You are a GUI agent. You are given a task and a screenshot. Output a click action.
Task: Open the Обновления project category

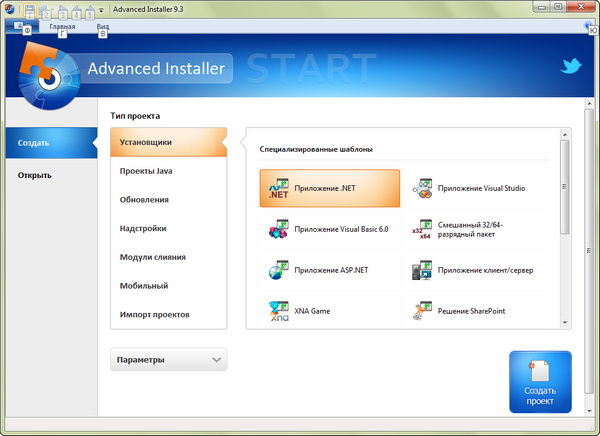click(x=144, y=200)
